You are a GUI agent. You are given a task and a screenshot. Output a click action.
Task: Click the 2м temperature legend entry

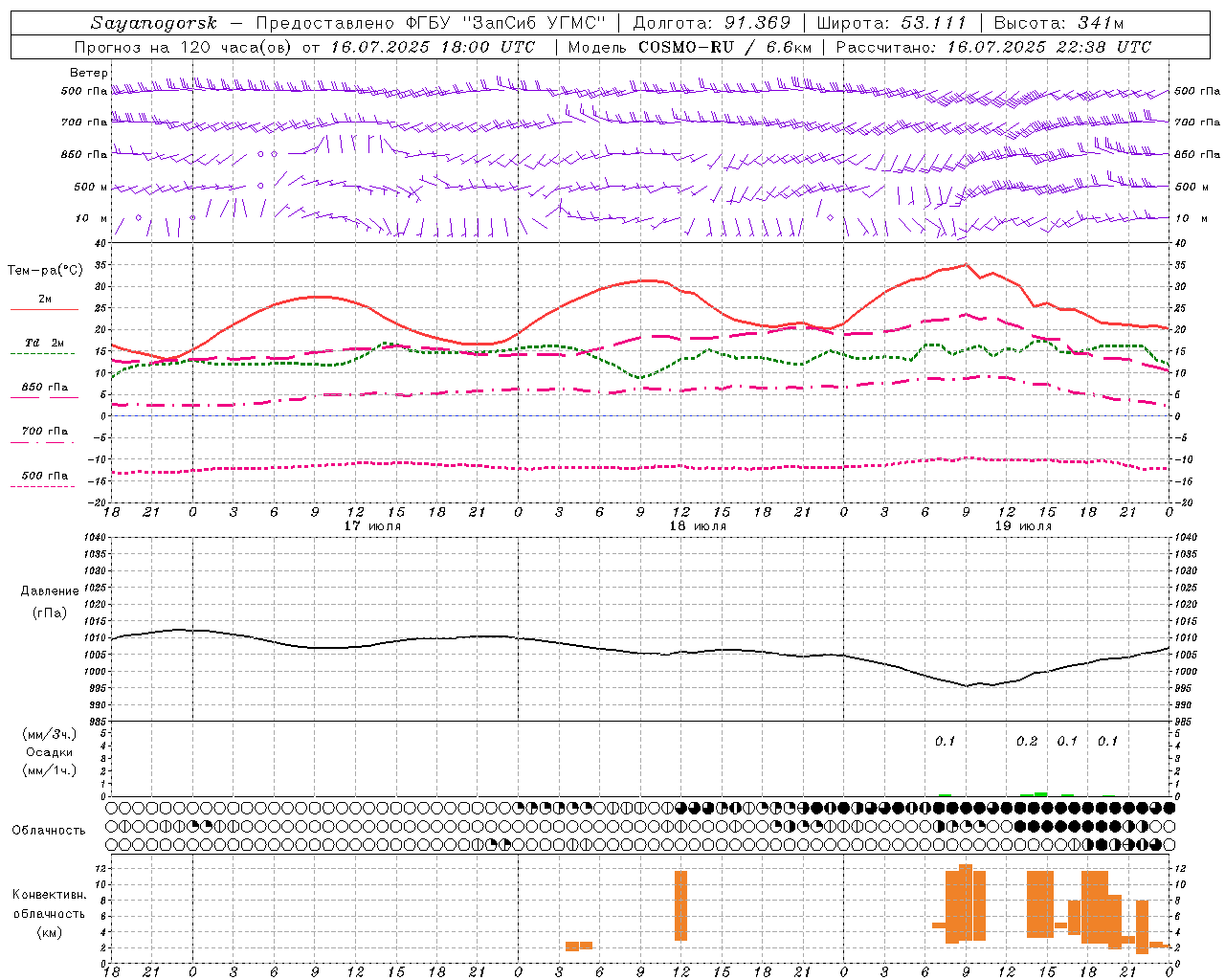(45, 300)
